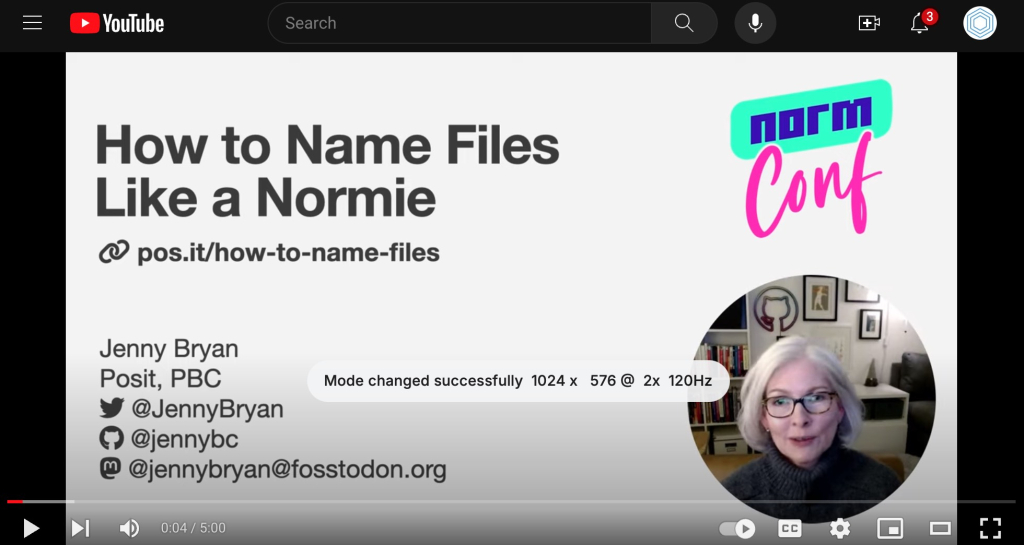Screen dimensions: 1024x545
Task: Click the 'Jenny Bryan' name text
Action: 168,349
